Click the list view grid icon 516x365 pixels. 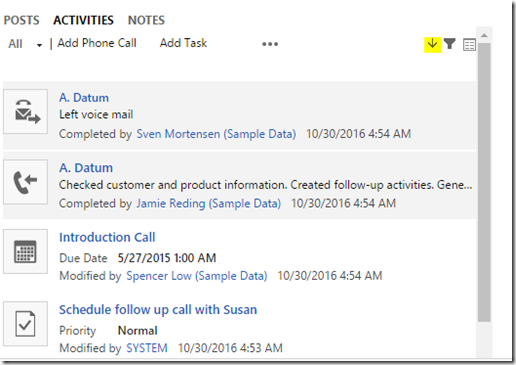[x=469, y=45]
